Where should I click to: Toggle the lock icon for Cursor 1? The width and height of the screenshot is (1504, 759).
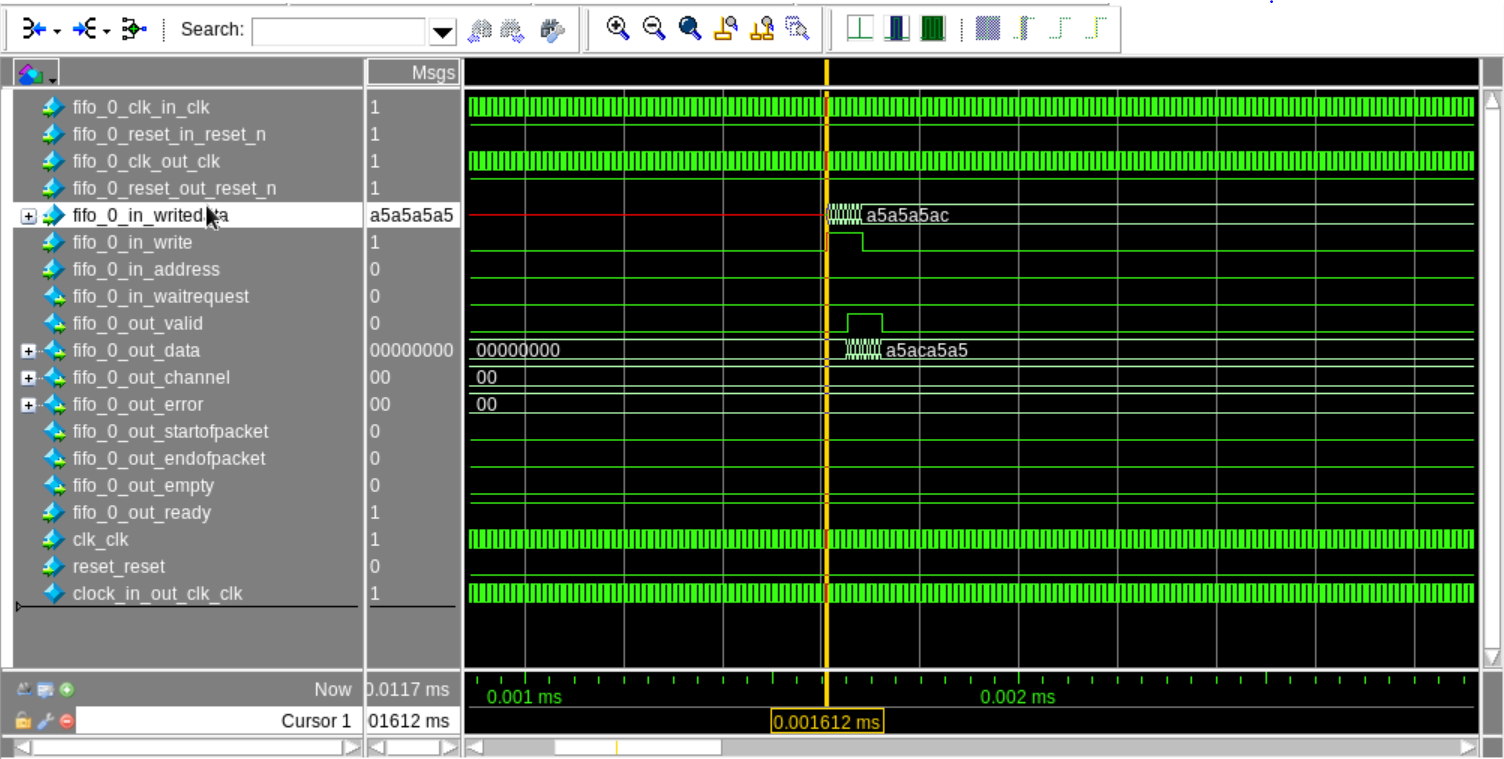[x=23, y=721]
